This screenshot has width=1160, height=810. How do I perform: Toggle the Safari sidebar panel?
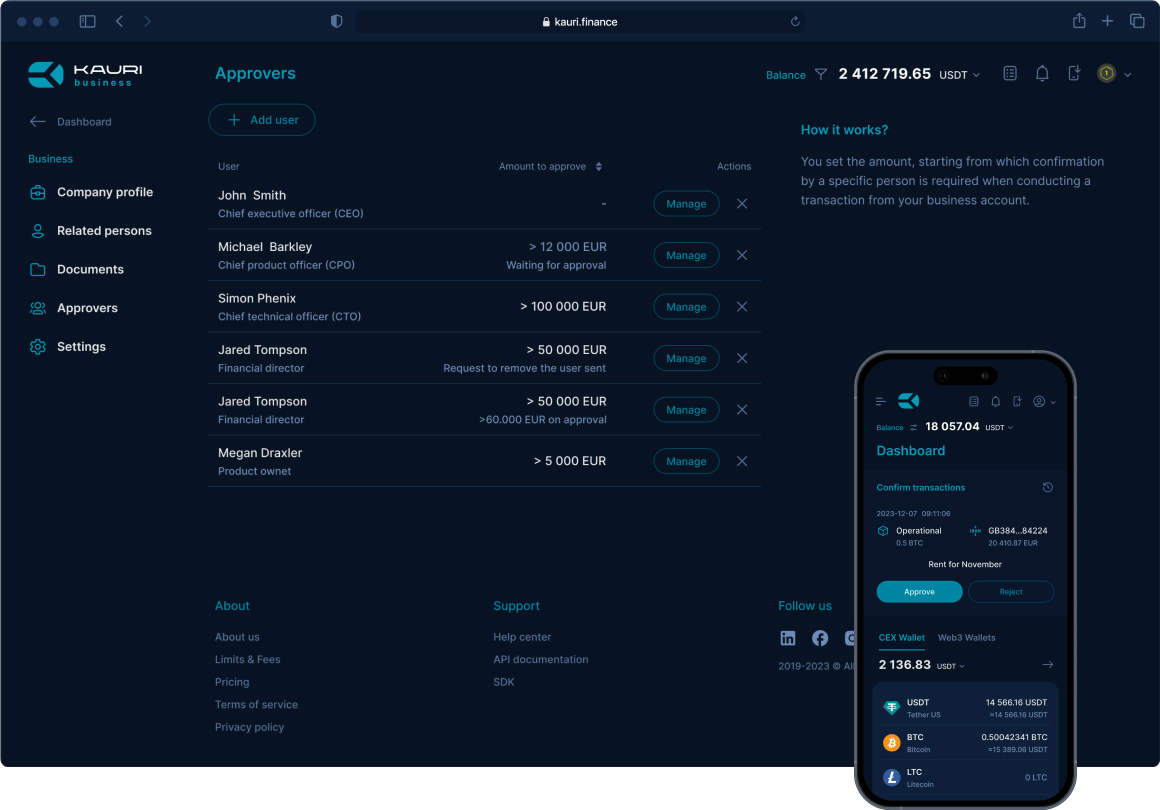click(x=88, y=21)
